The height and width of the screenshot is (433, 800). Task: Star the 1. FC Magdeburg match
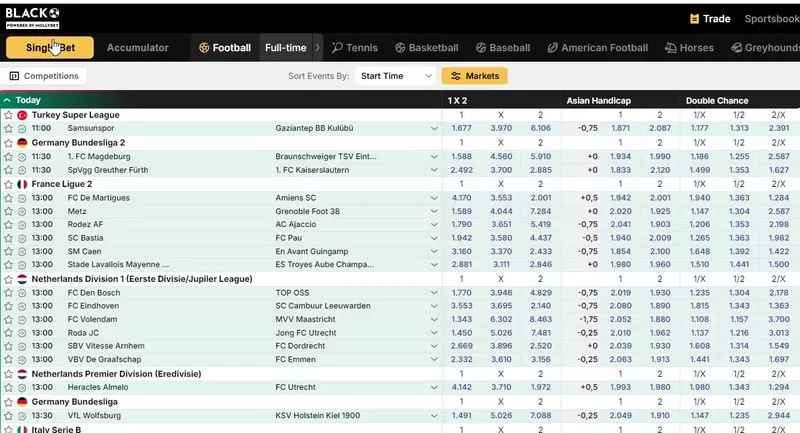[x=8, y=157]
